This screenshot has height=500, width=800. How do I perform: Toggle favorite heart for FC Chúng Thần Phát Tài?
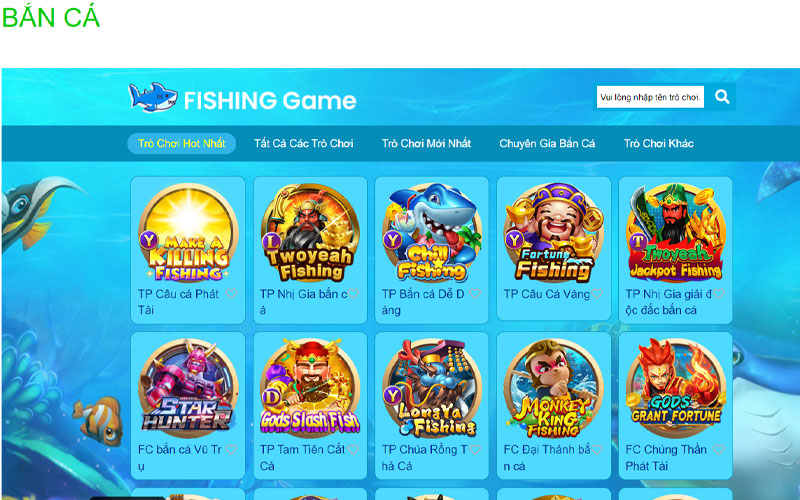click(x=719, y=449)
